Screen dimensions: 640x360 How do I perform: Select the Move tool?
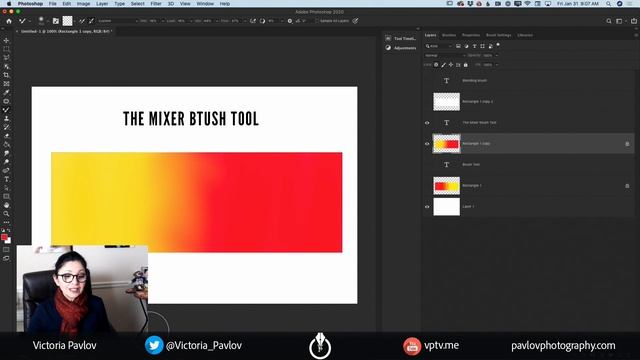[x=6, y=40]
